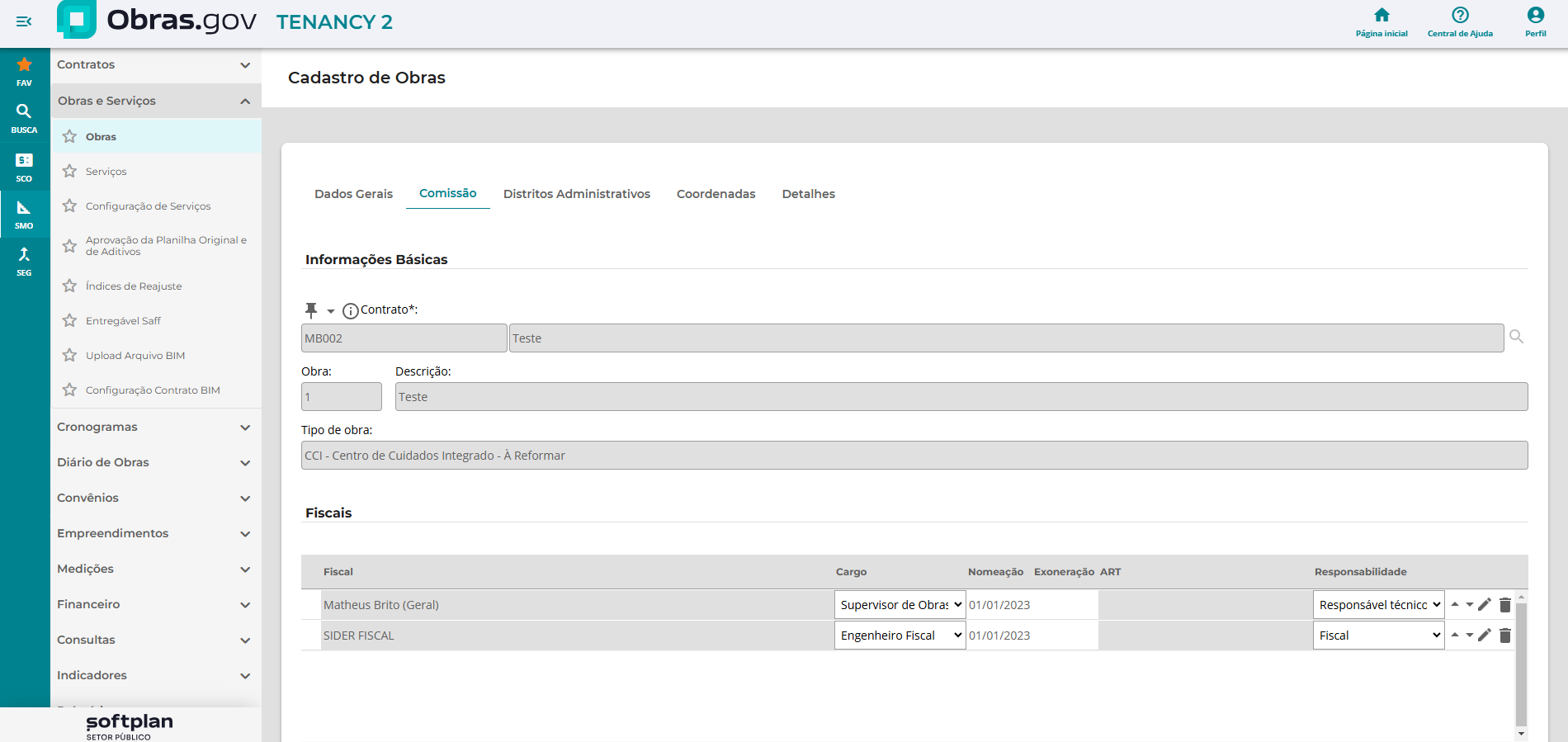The image size is (1568, 742).
Task: Switch to the Dados Gerais tab
Action: click(353, 194)
